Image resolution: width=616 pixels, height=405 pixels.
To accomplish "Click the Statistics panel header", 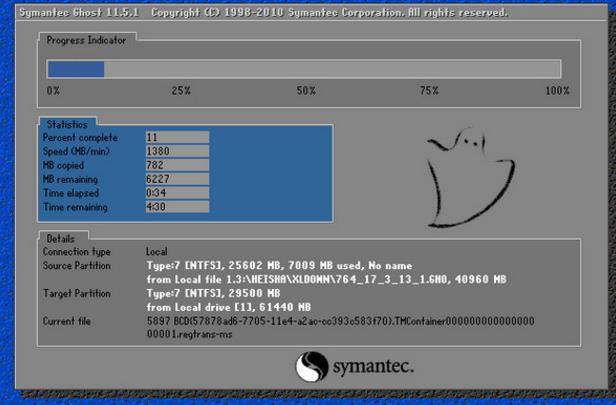I will click(x=67, y=123).
